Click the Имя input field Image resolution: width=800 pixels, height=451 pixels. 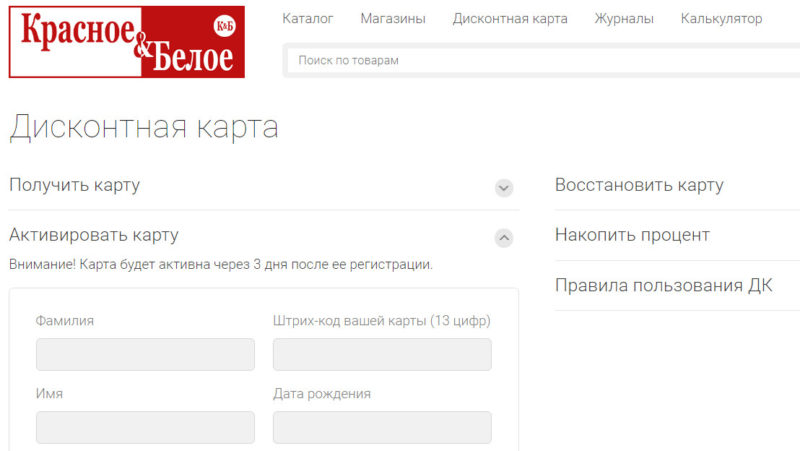click(x=145, y=427)
